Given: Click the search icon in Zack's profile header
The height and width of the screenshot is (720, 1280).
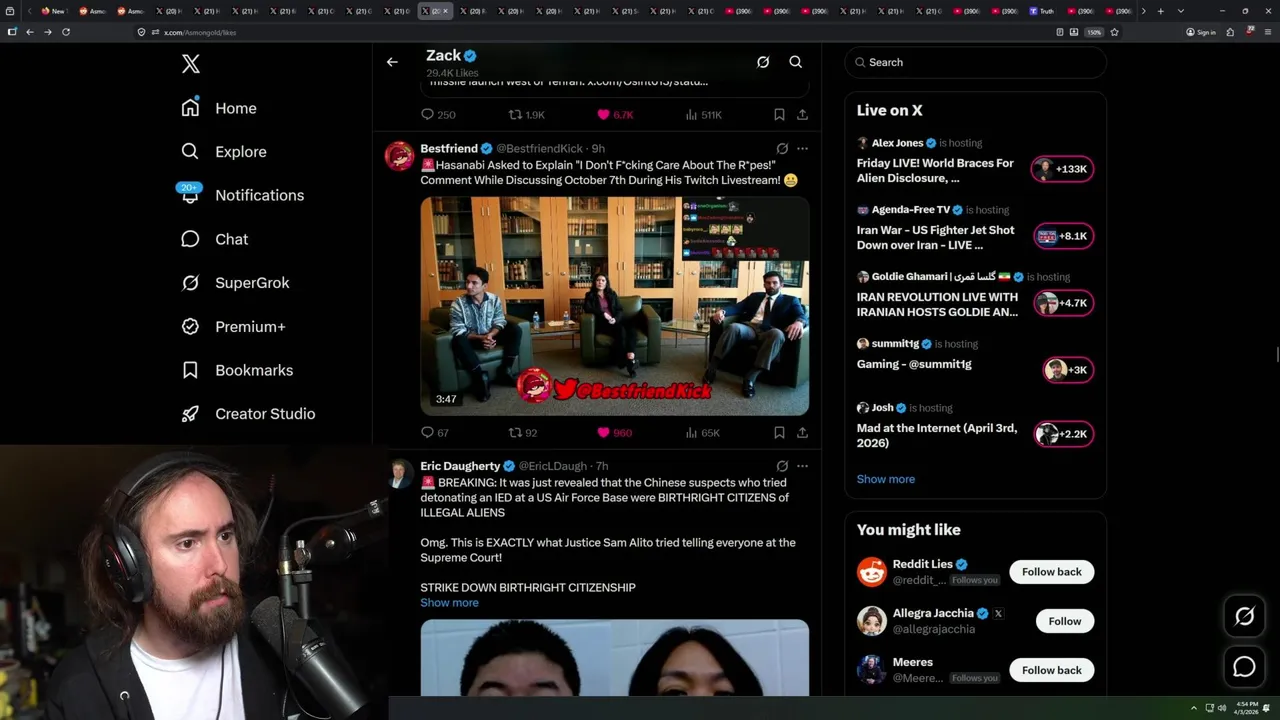Looking at the screenshot, I should click(796, 62).
